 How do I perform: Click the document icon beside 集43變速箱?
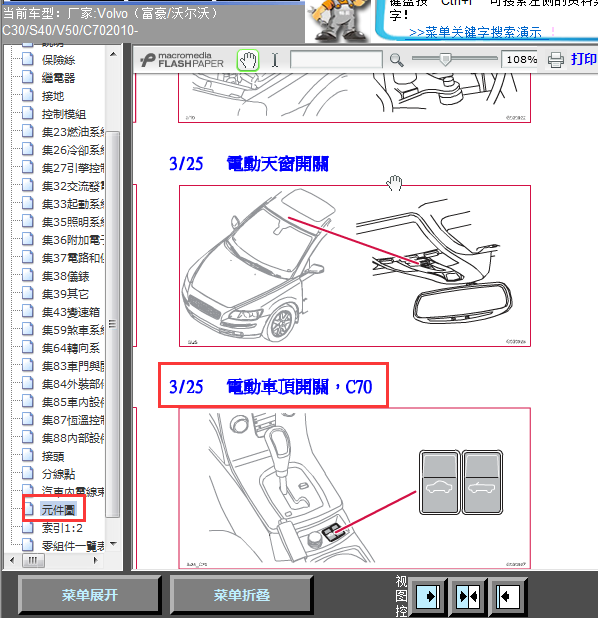(x=28, y=311)
